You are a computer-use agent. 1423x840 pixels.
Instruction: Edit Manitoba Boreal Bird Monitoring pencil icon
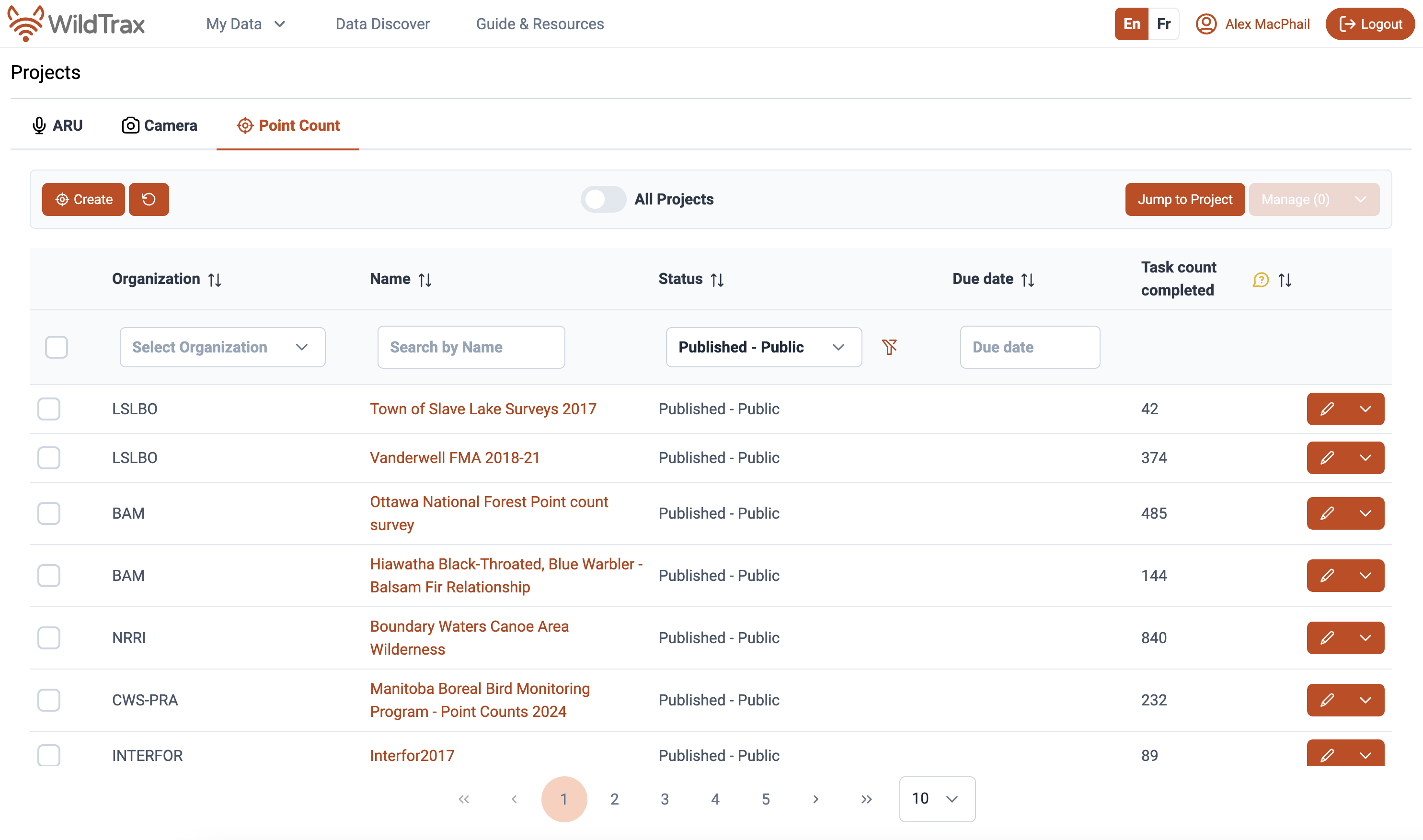(x=1327, y=700)
